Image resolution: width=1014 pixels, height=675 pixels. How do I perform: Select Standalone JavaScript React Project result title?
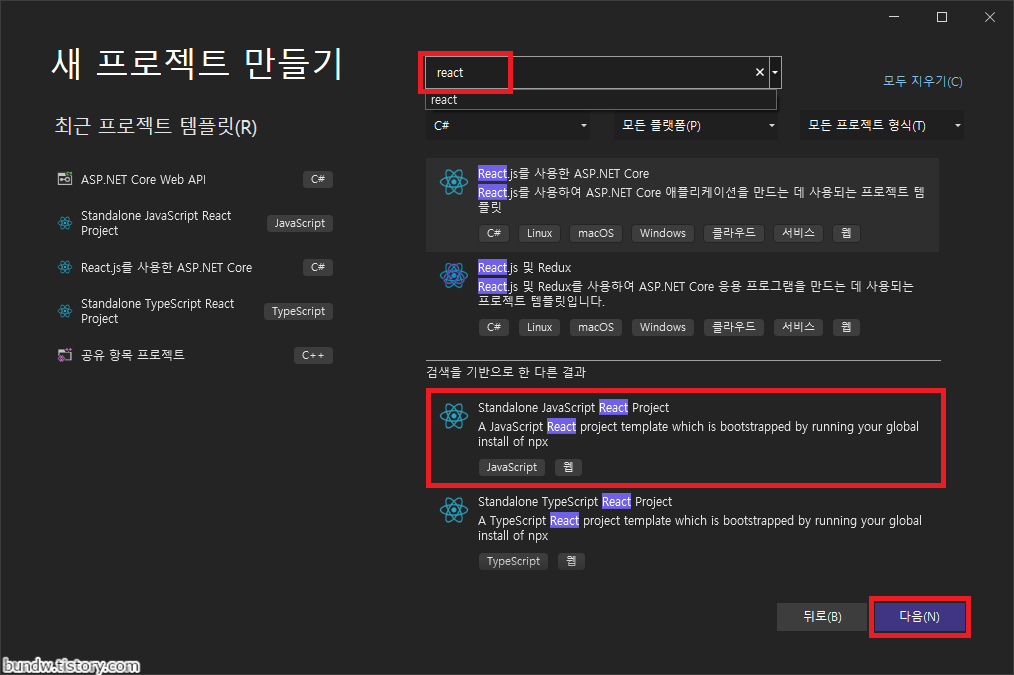pyautogui.click(x=573, y=407)
